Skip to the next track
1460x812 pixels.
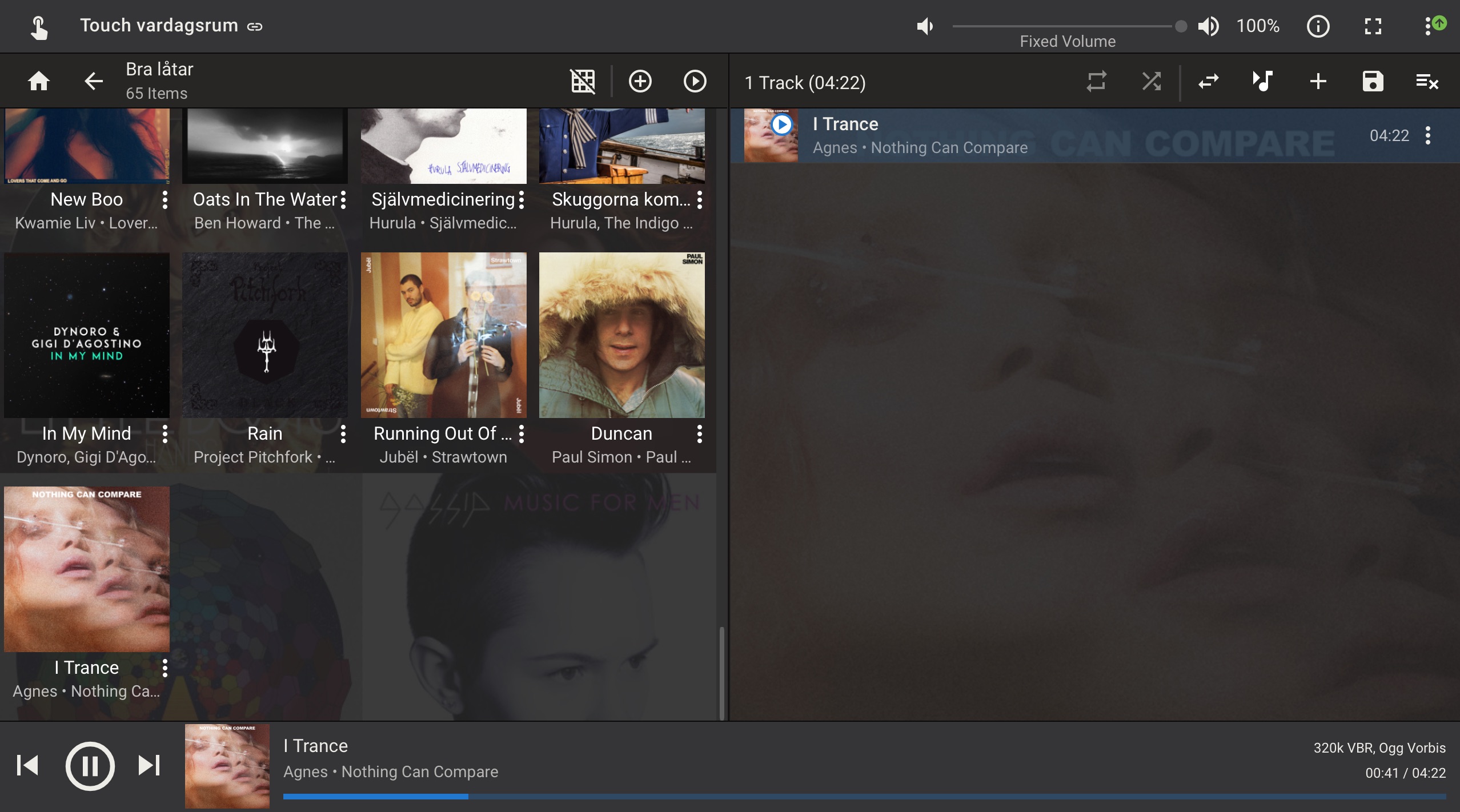click(x=149, y=765)
